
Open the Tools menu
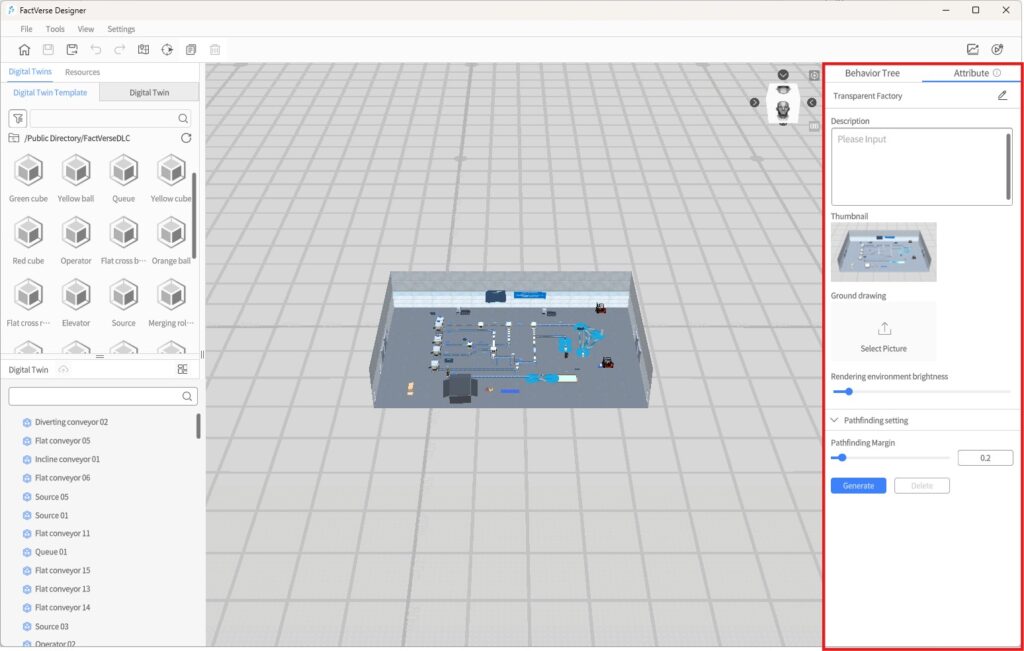(x=55, y=29)
